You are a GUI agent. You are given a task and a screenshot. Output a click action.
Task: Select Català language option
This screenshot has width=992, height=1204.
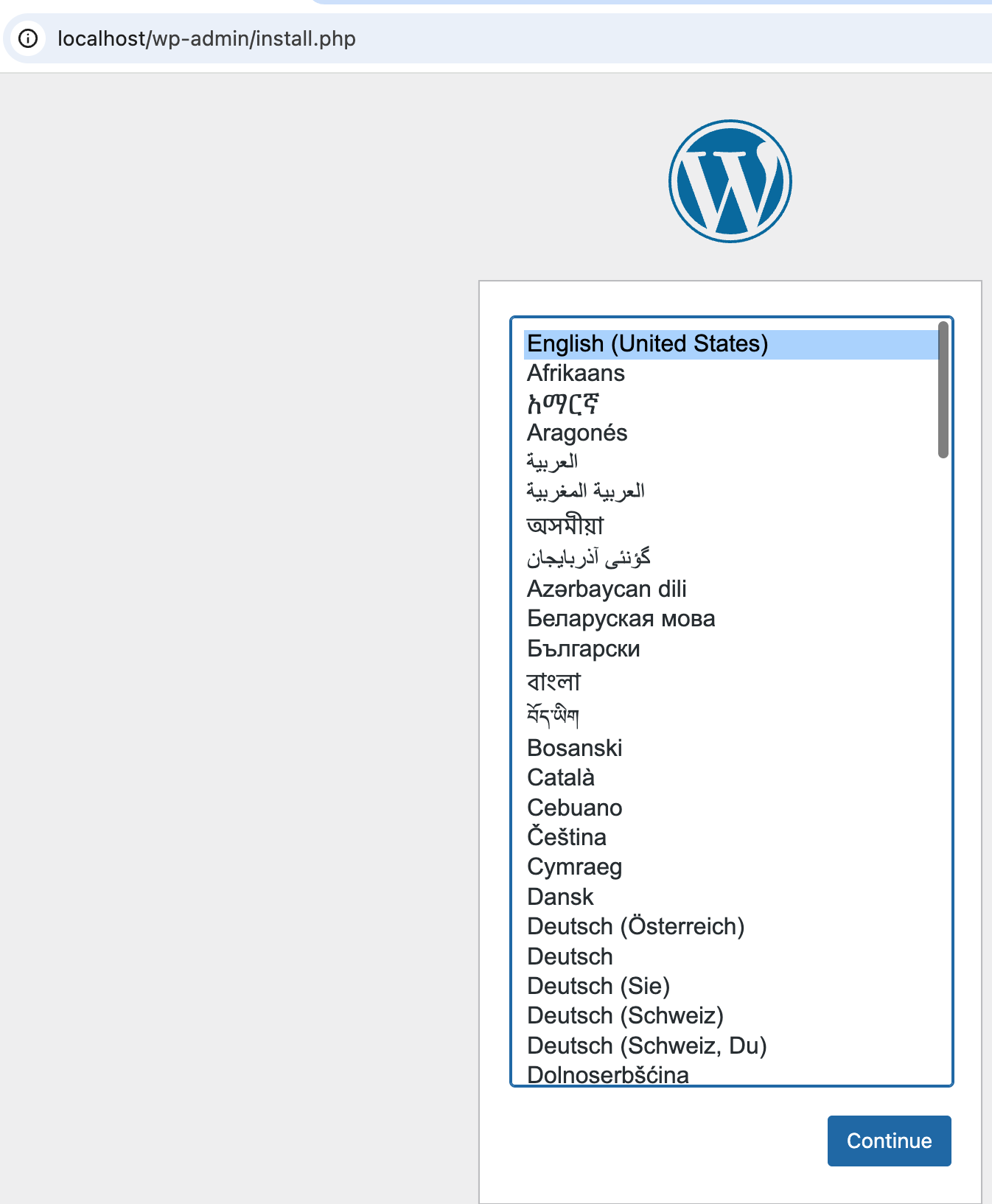(560, 778)
